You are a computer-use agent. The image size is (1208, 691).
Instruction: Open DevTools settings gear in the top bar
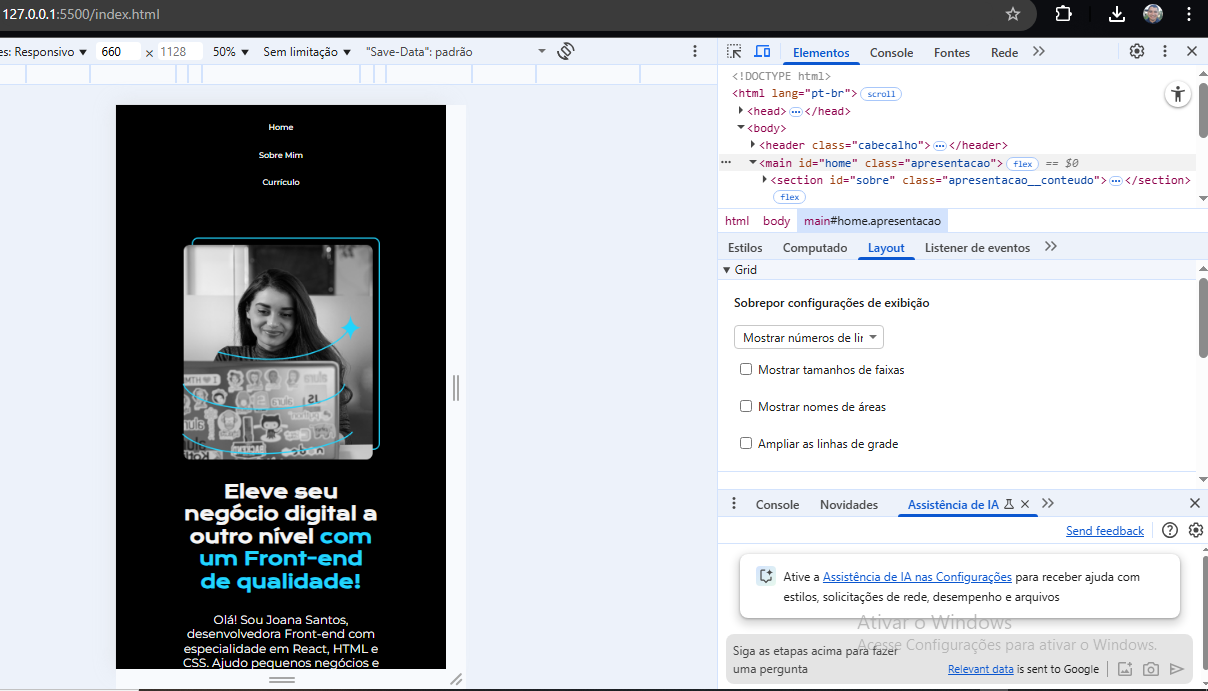(x=1137, y=51)
